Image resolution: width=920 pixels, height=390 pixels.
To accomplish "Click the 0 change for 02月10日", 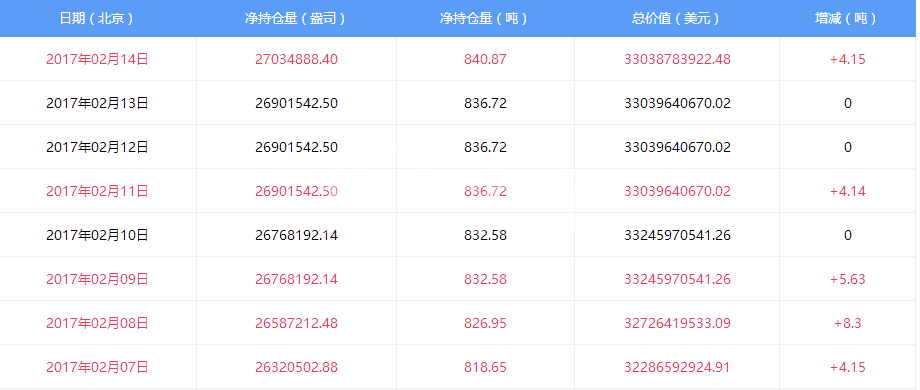I will pyautogui.click(x=848, y=235).
